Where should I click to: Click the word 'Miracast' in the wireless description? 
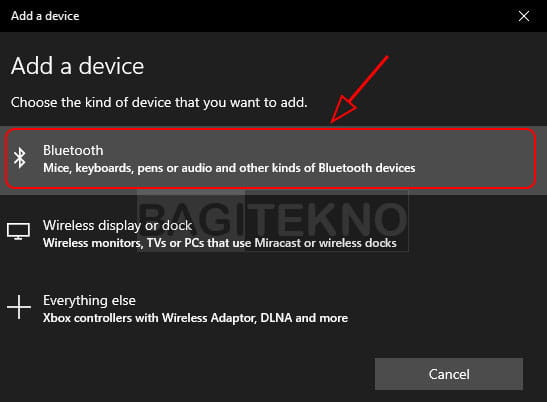pyautogui.click(x=277, y=243)
